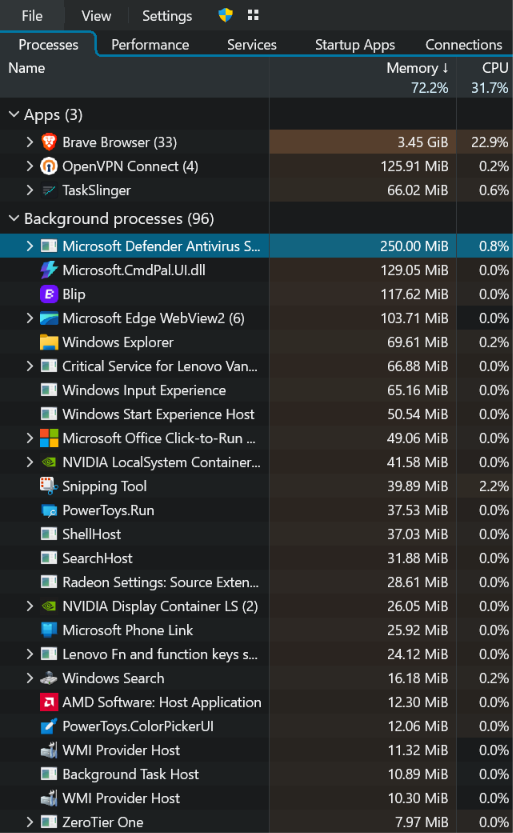Click the ZeroTier One process icon
This screenshot has height=833, width=513.
click(49, 822)
